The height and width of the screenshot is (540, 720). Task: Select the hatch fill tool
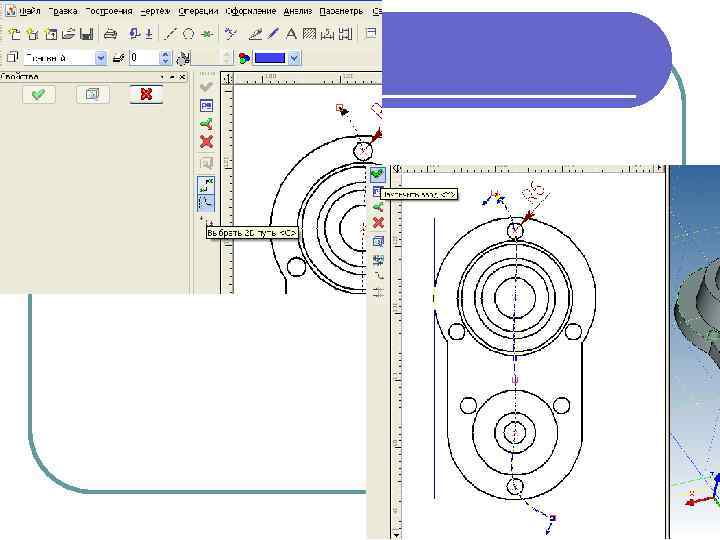coord(309,34)
